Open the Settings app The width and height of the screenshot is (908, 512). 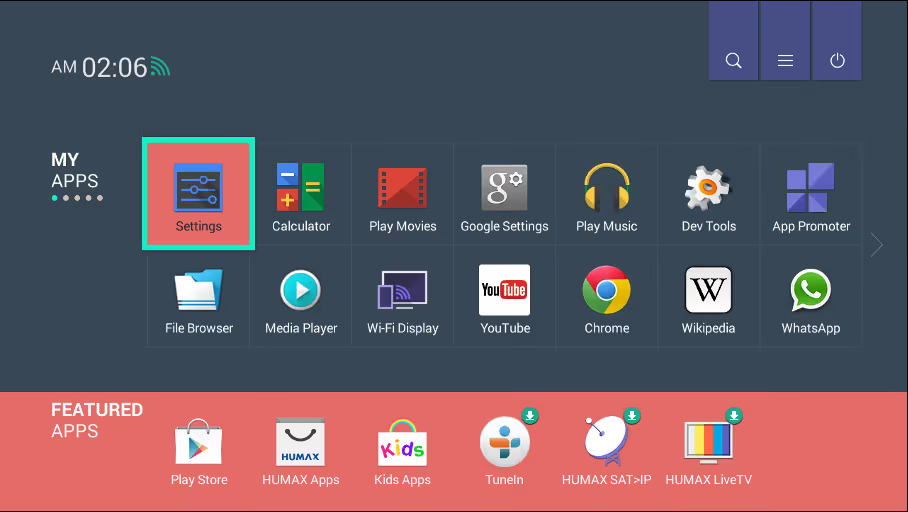click(199, 194)
